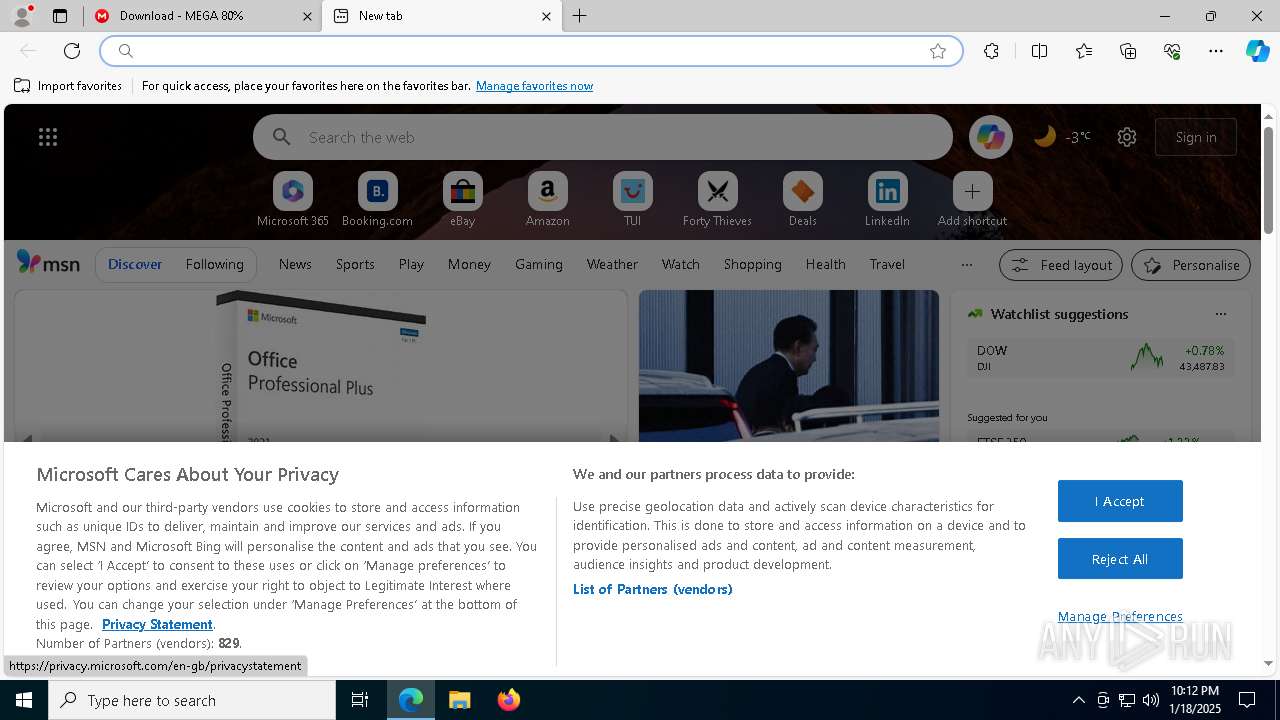Refresh the page
This screenshot has width=1280, height=720.
coord(72,51)
